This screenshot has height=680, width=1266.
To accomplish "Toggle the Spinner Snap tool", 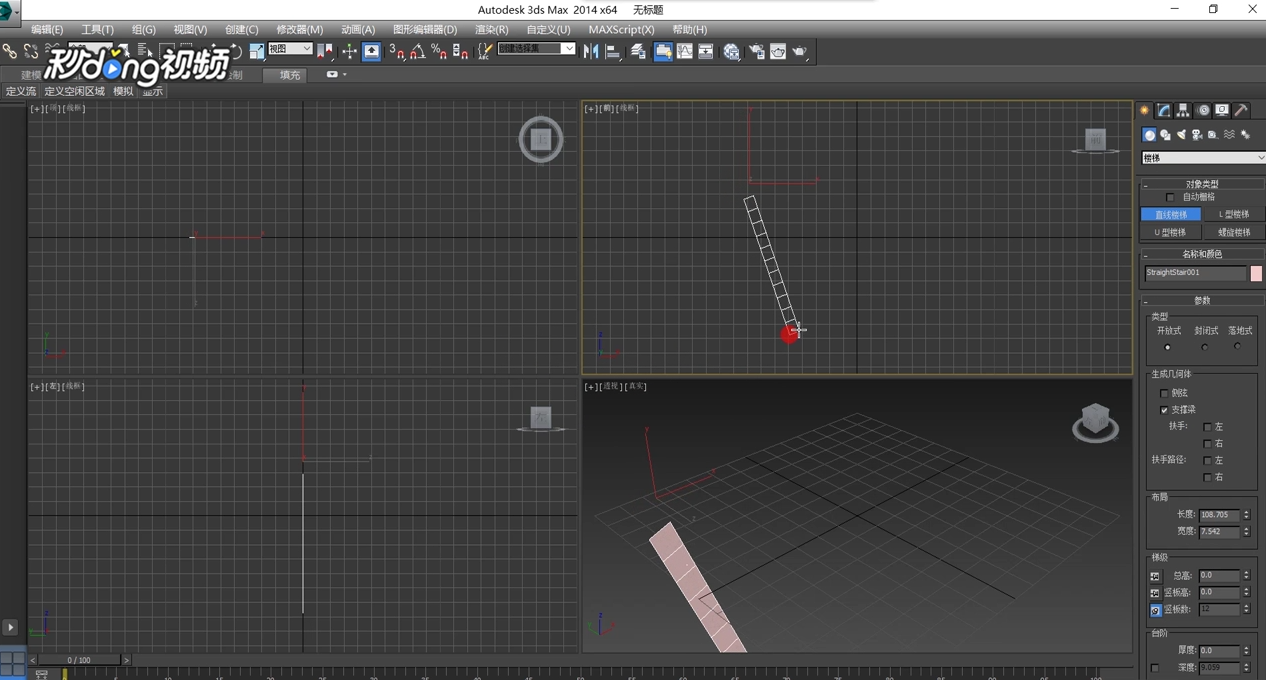I will (x=461, y=51).
